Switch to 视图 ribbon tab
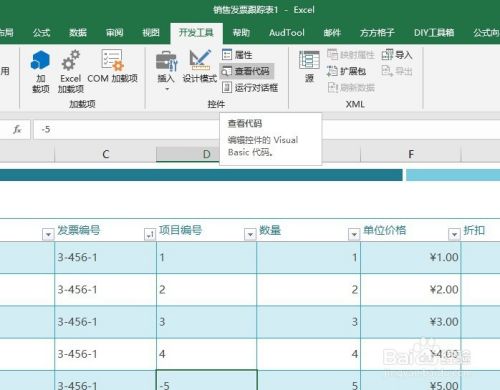 151,33
